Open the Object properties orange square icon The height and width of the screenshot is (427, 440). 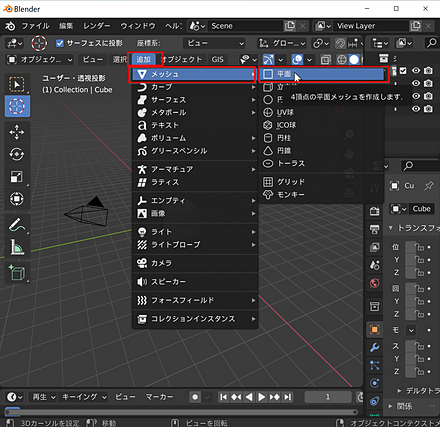tap(375, 330)
